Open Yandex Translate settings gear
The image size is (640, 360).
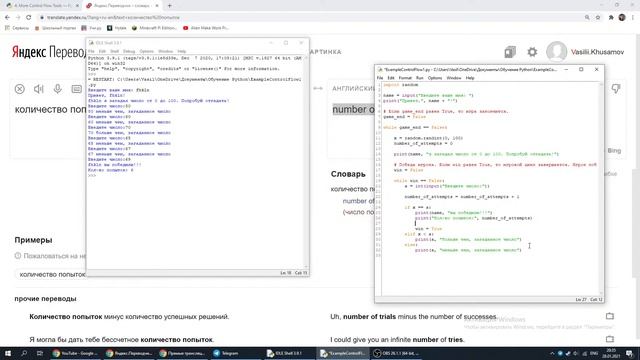click(x=532, y=52)
